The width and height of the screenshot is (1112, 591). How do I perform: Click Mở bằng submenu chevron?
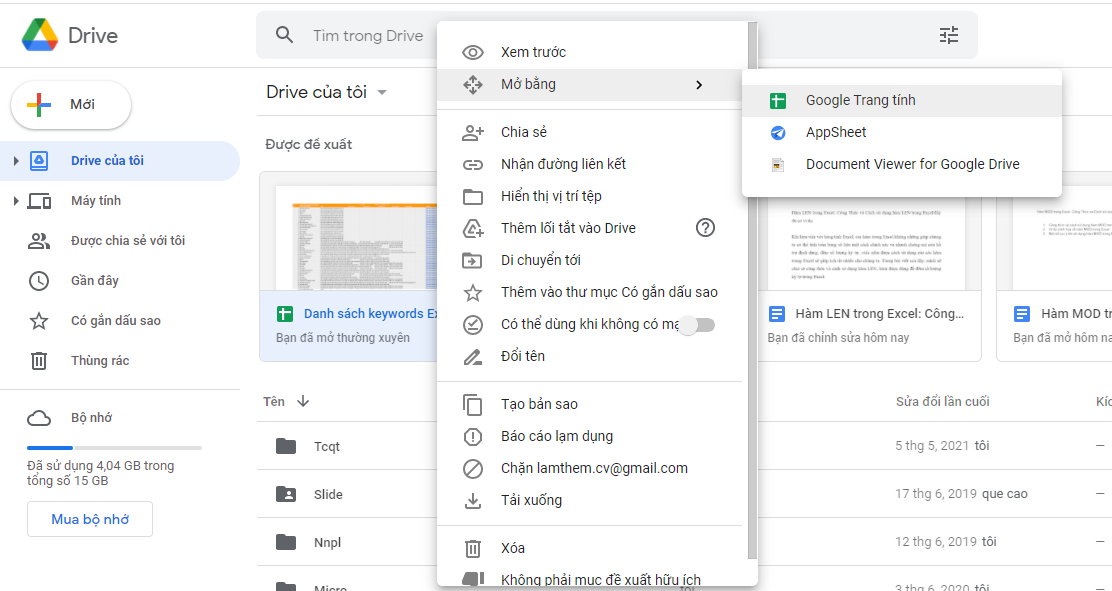click(699, 84)
